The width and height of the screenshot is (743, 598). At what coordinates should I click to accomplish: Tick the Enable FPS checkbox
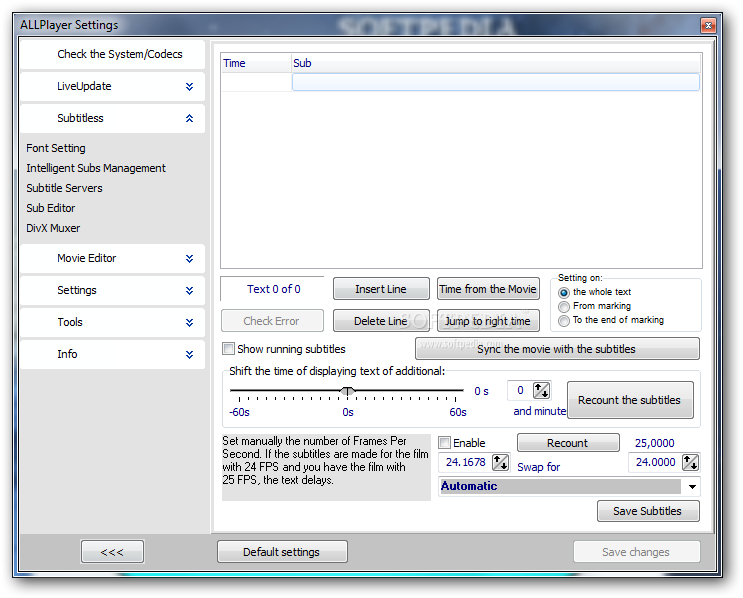point(444,443)
